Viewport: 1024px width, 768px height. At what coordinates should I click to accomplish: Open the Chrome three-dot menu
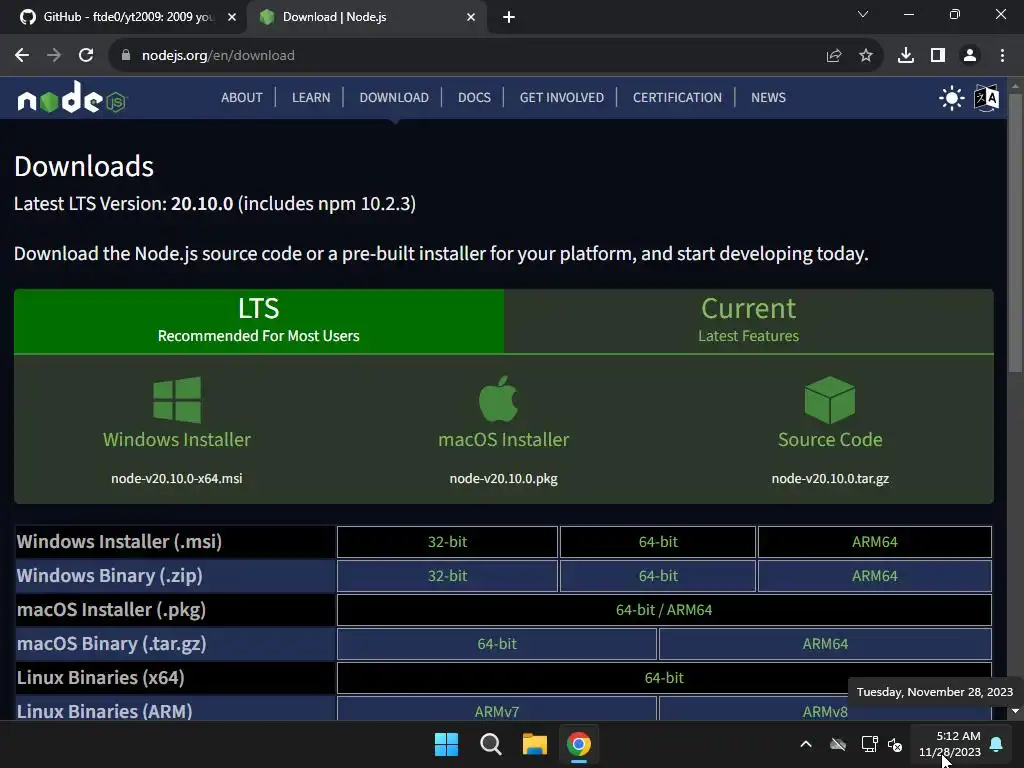pyautogui.click(x=1002, y=56)
